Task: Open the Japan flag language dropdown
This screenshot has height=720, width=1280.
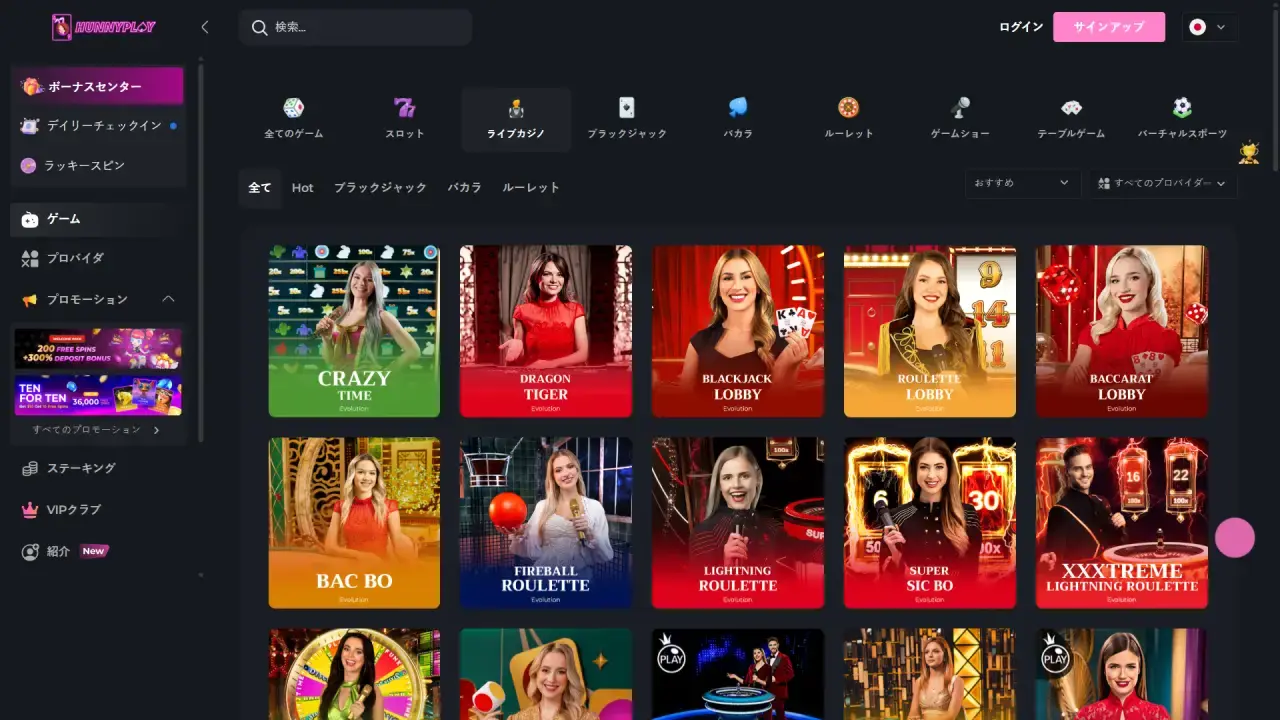Action: click(x=1208, y=27)
